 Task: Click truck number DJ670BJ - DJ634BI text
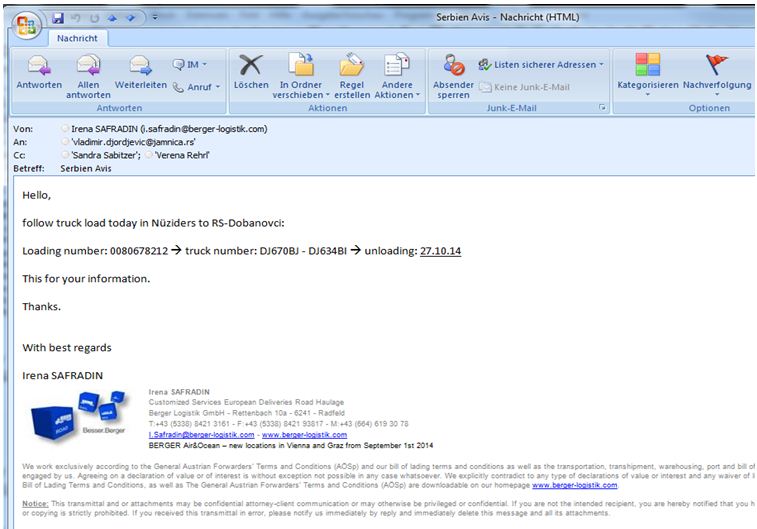[303, 251]
